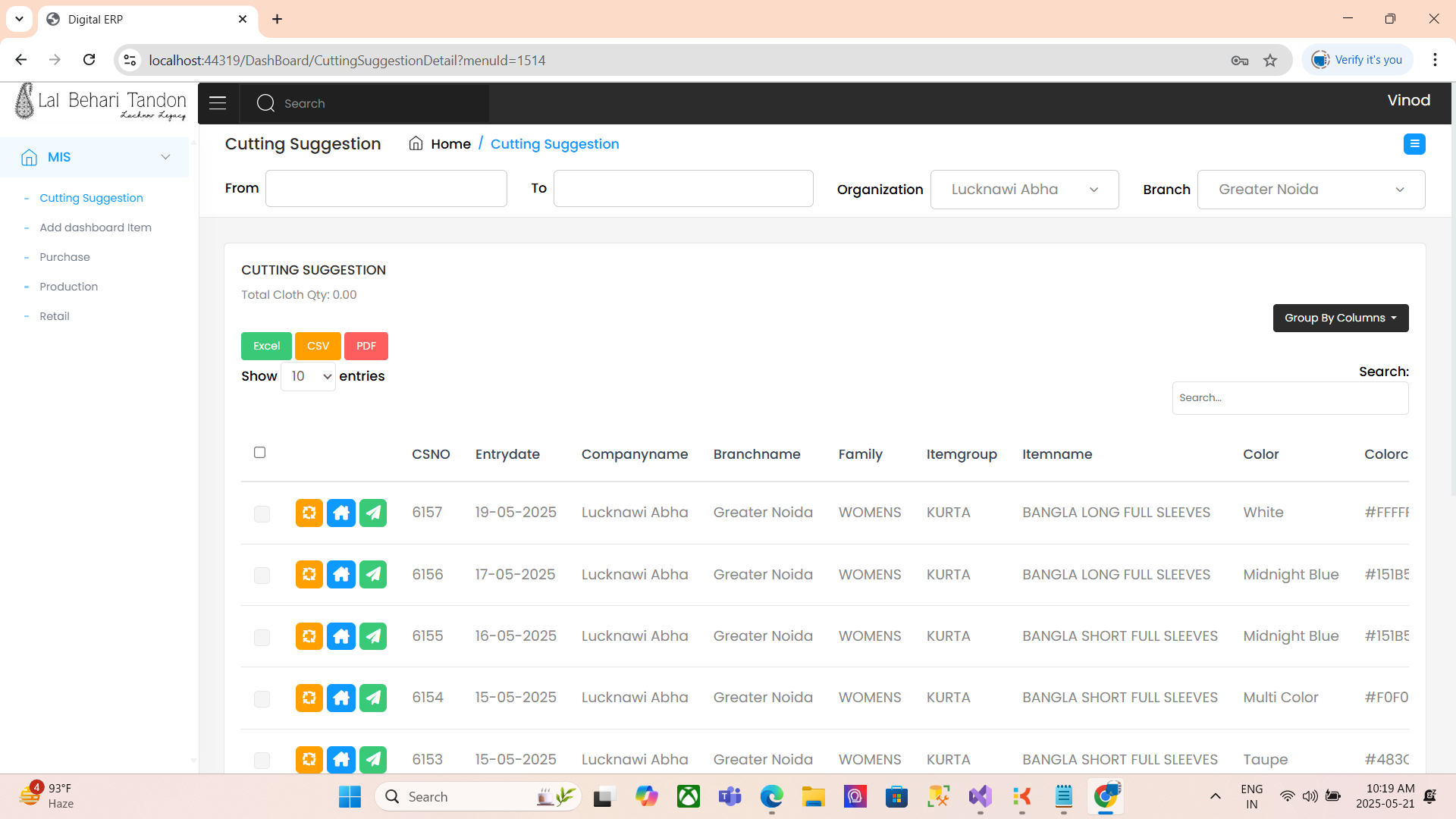Select Cutting Suggestion in sidebar
This screenshot has height=819, width=1456.
[91, 198]
